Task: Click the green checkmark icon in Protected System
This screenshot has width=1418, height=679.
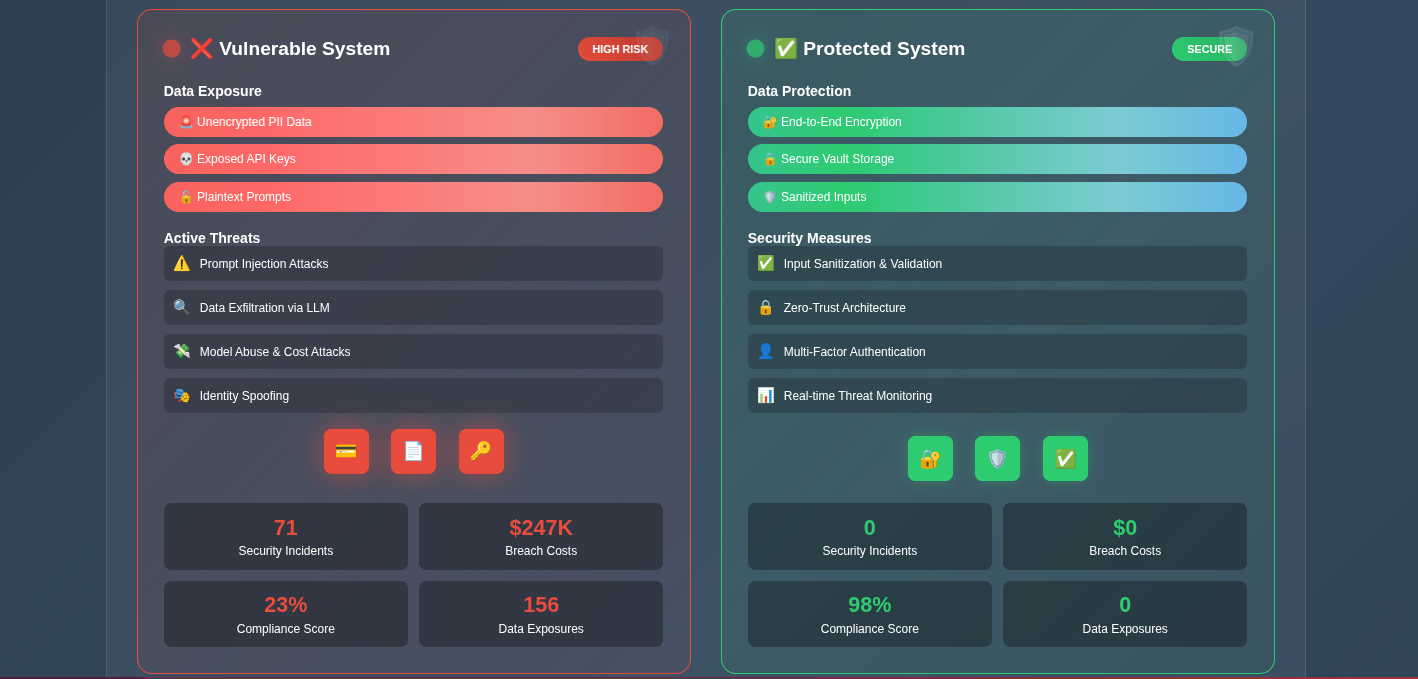Action: (1065, 458)
